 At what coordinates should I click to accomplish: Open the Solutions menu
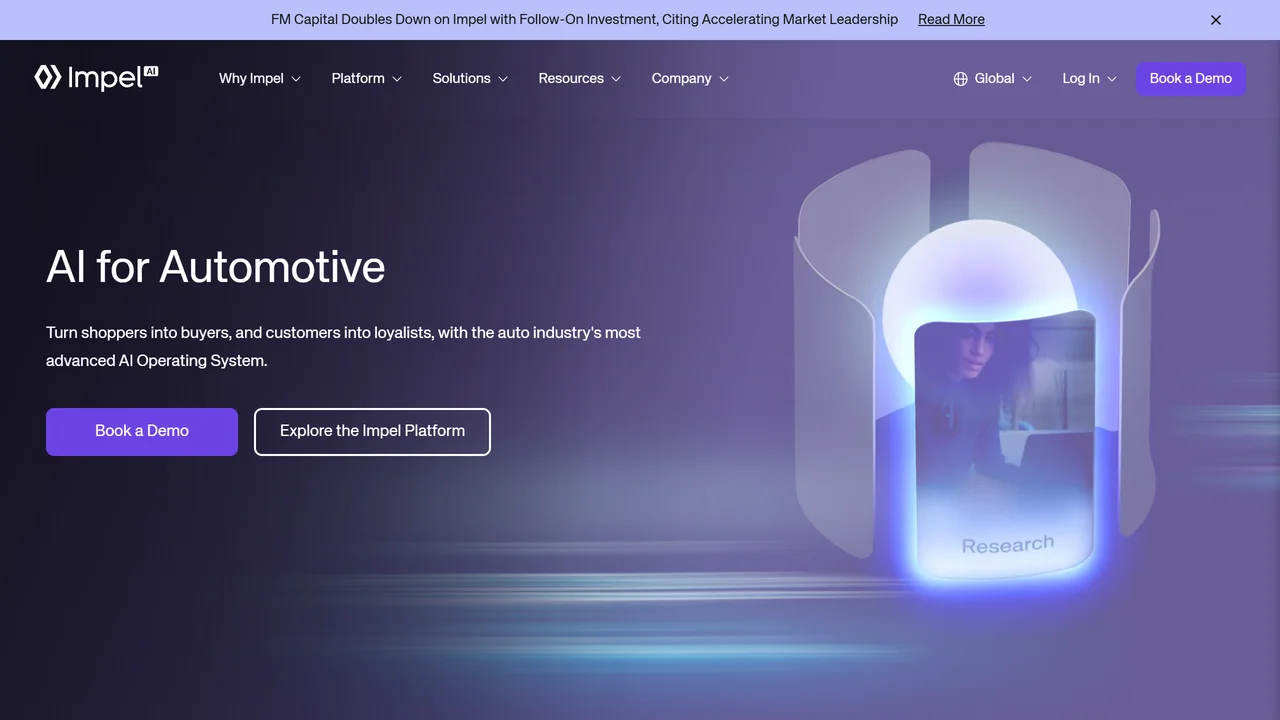471,78
